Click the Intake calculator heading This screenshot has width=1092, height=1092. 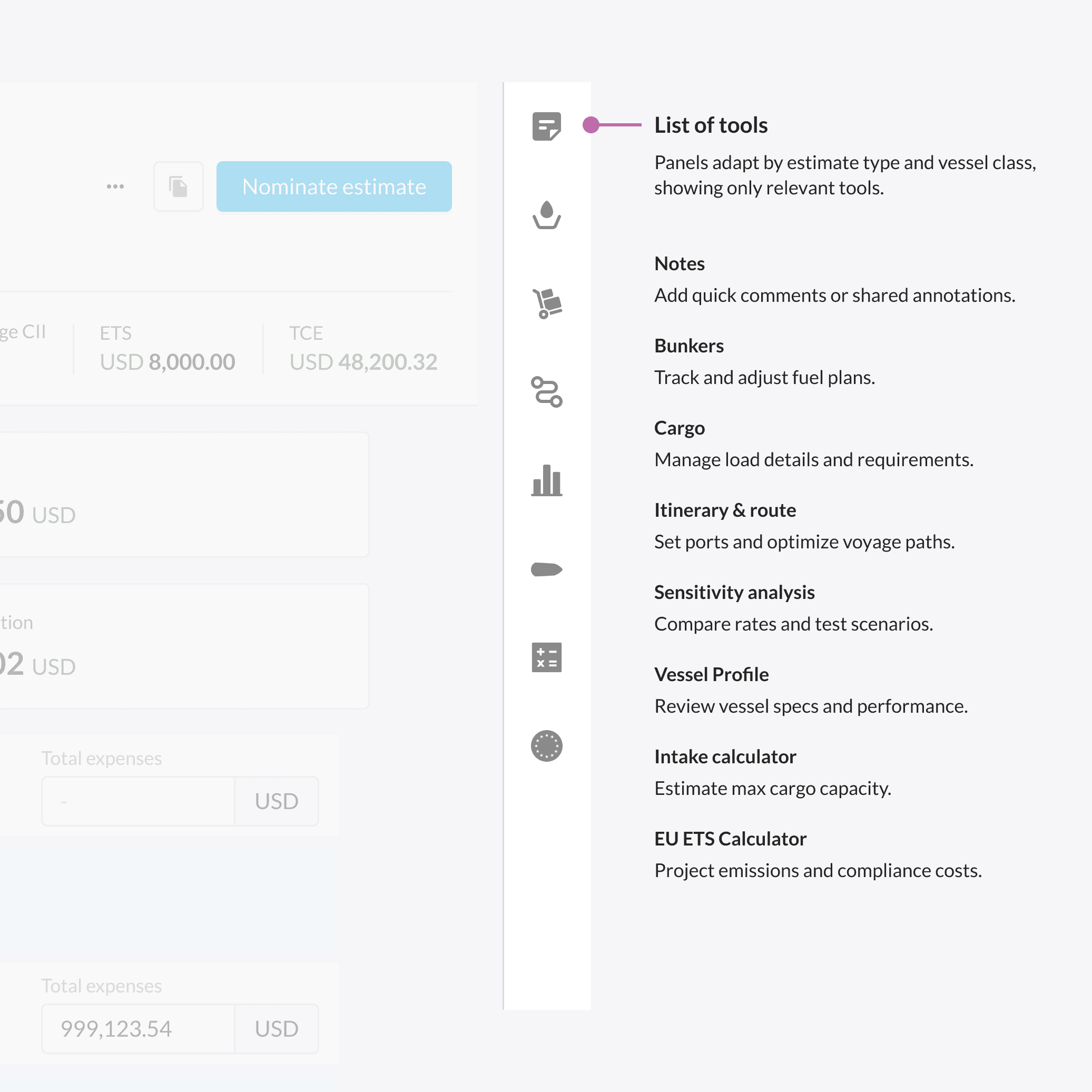[x=725, y=757]
